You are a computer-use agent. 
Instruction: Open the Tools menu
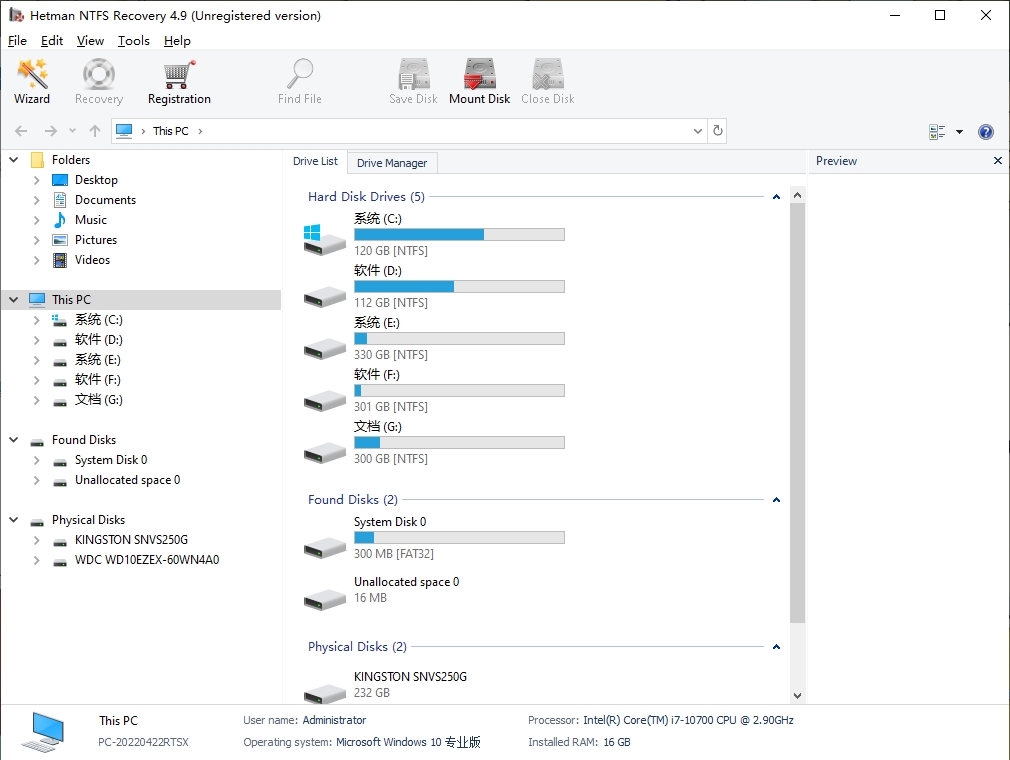pyautogui.click(x=133, y=41)
